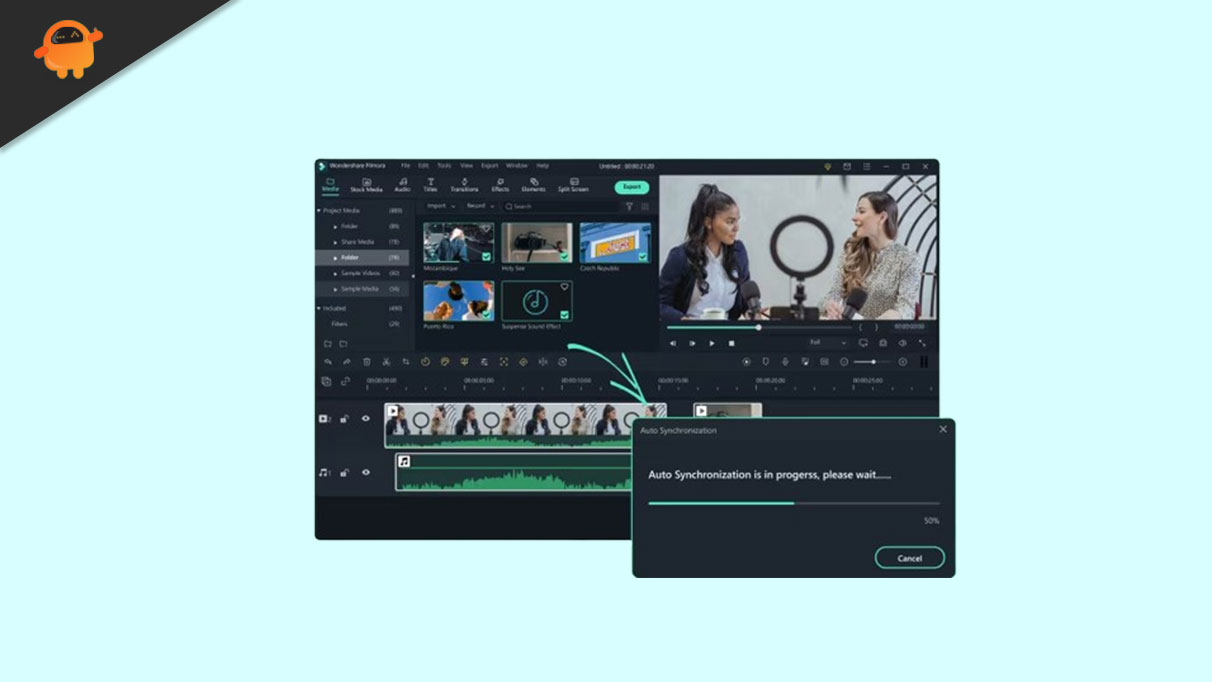The height and width of the screenshot is (682, 1212).
Task: Click the media Search field
Action: pyautogui.click(x=560, y=206)
